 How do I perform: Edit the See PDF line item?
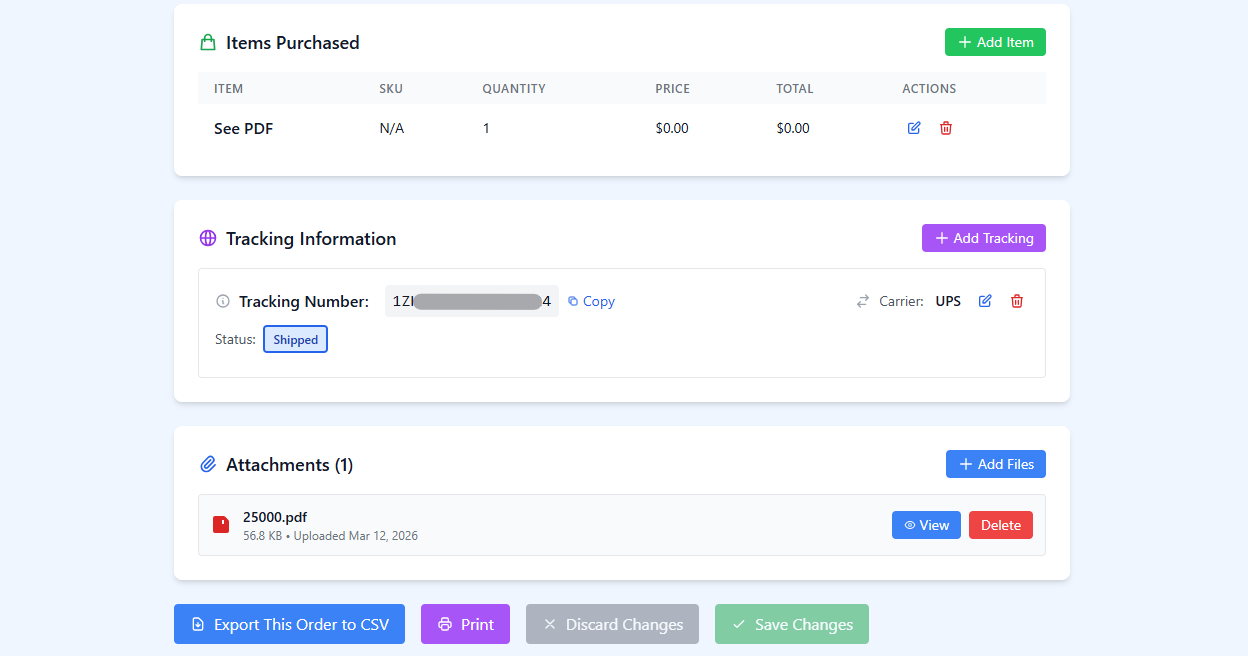[913, 128]
